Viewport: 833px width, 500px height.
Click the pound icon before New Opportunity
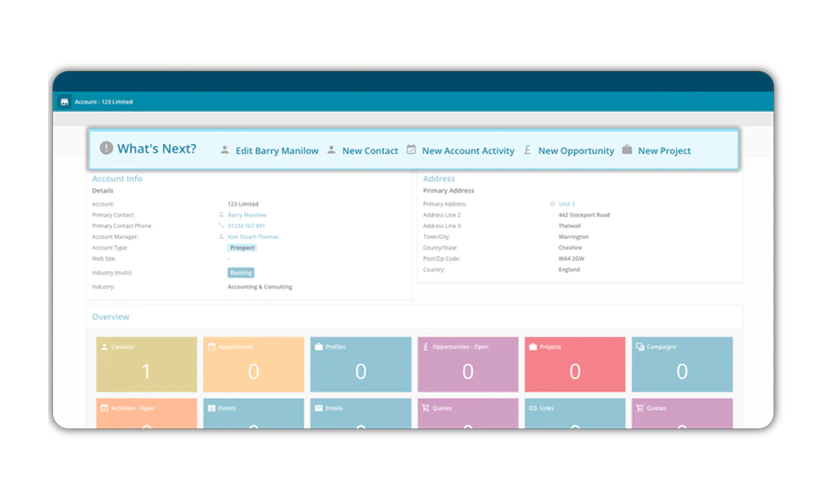(527, 150)
